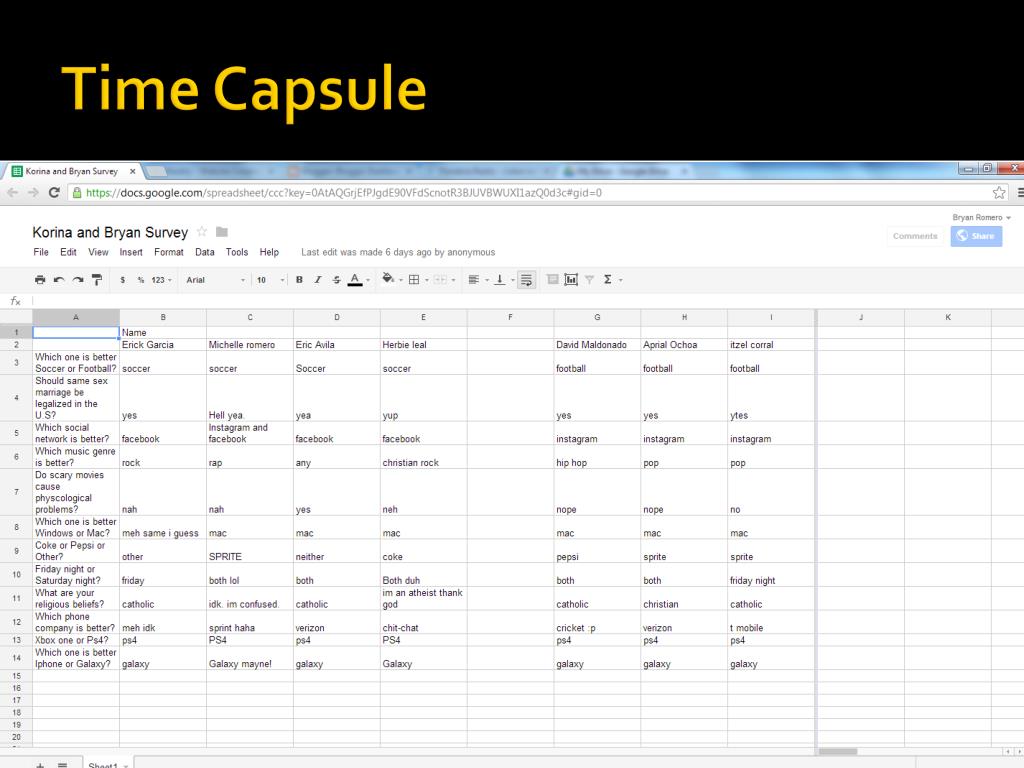Select column A header

pyautogui.click(x=76, y=317)
